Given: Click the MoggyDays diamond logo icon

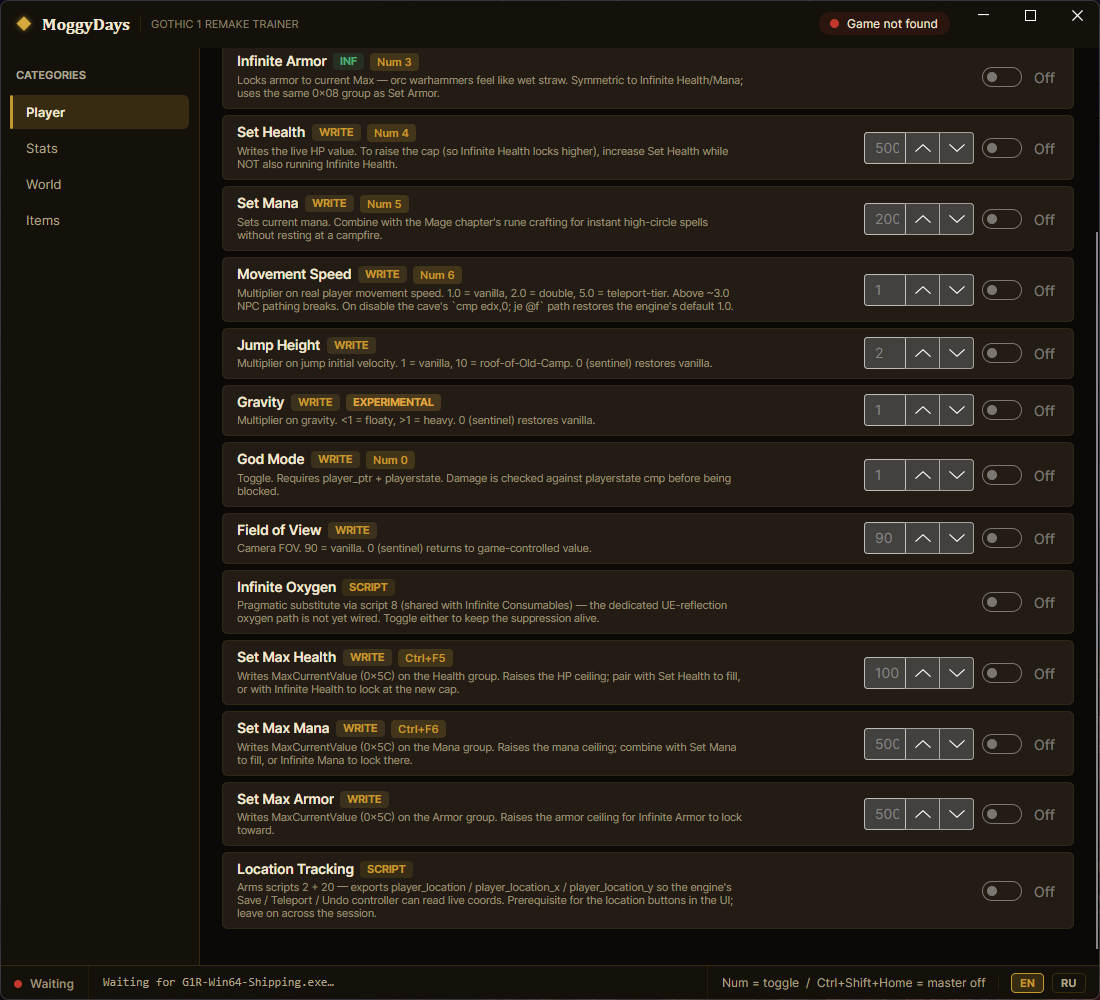Looking at the screenshot, I should pyautogui.click(x=24, y=24).
